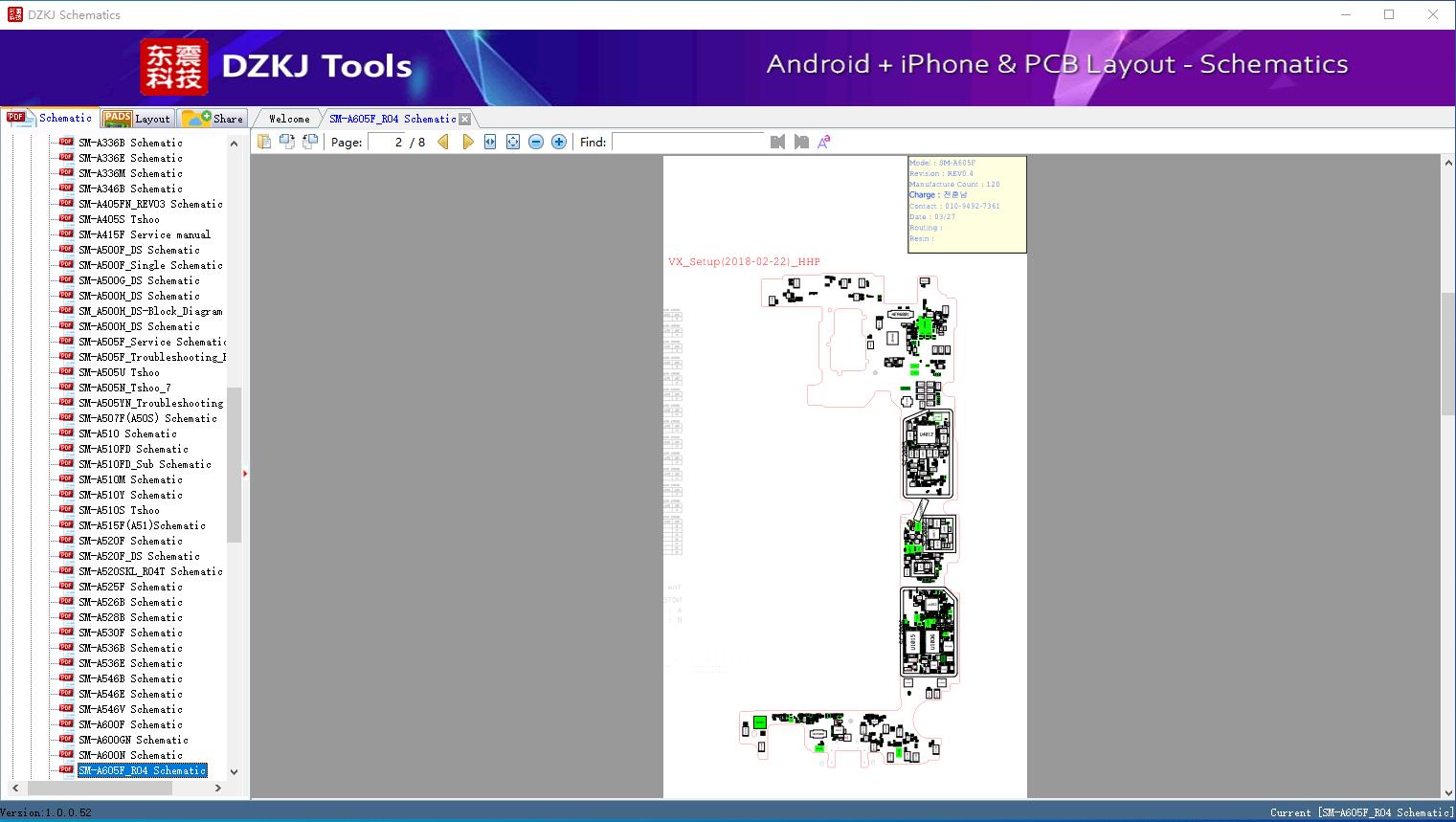Open the Share tab

[x=213, y=119]
